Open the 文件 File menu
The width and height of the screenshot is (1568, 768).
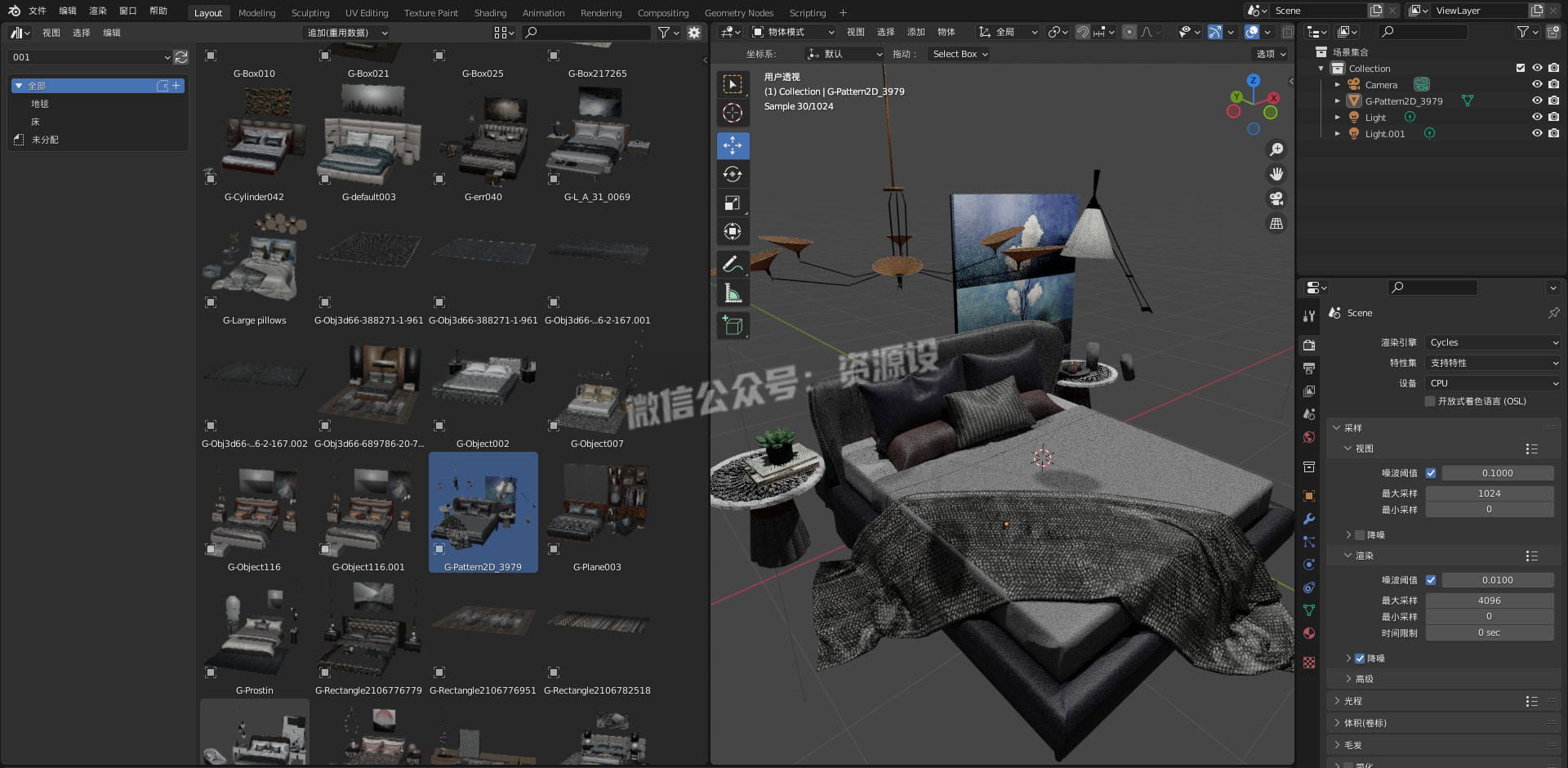38,11
